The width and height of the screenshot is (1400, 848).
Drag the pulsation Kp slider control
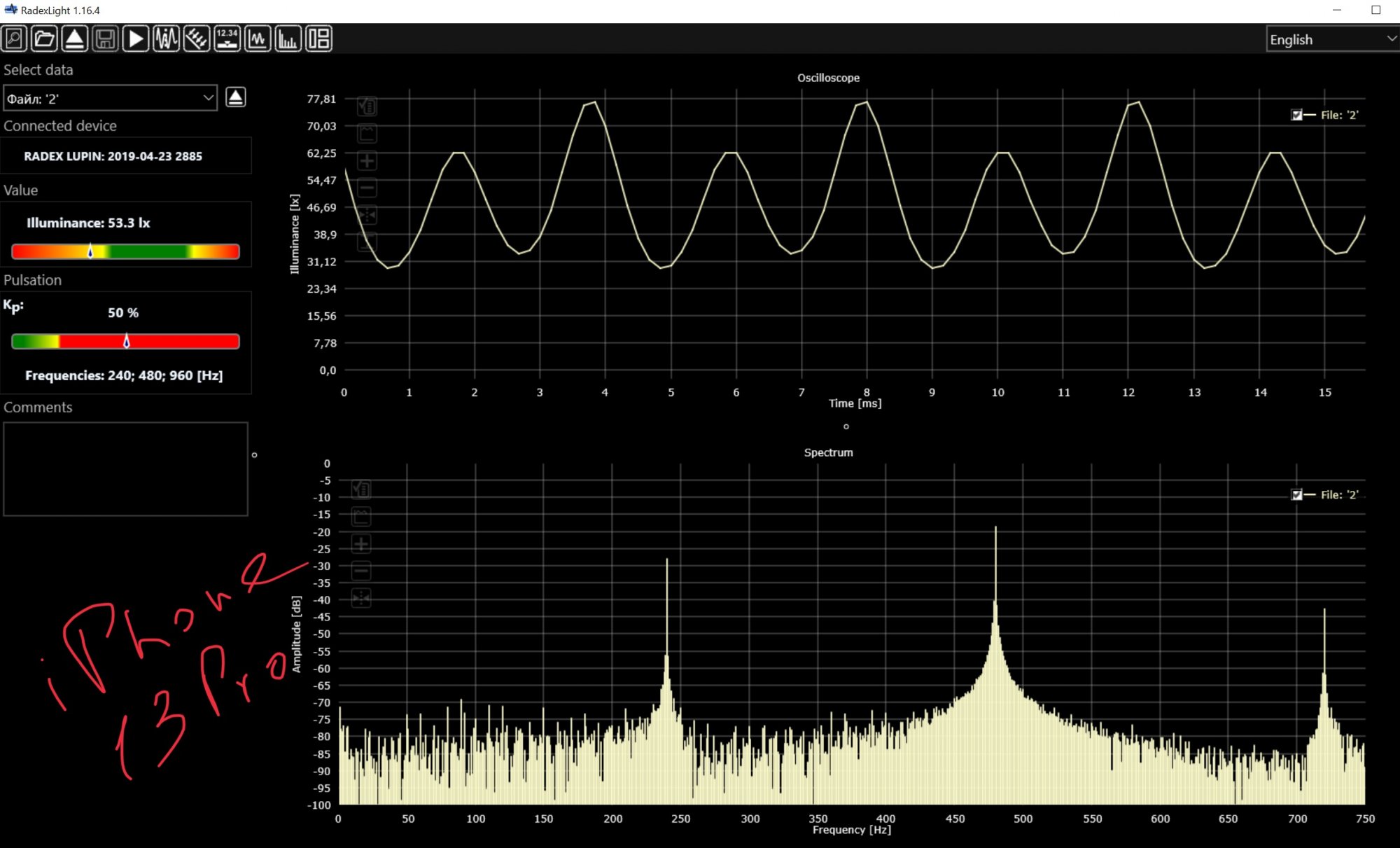tap(125, 341)
